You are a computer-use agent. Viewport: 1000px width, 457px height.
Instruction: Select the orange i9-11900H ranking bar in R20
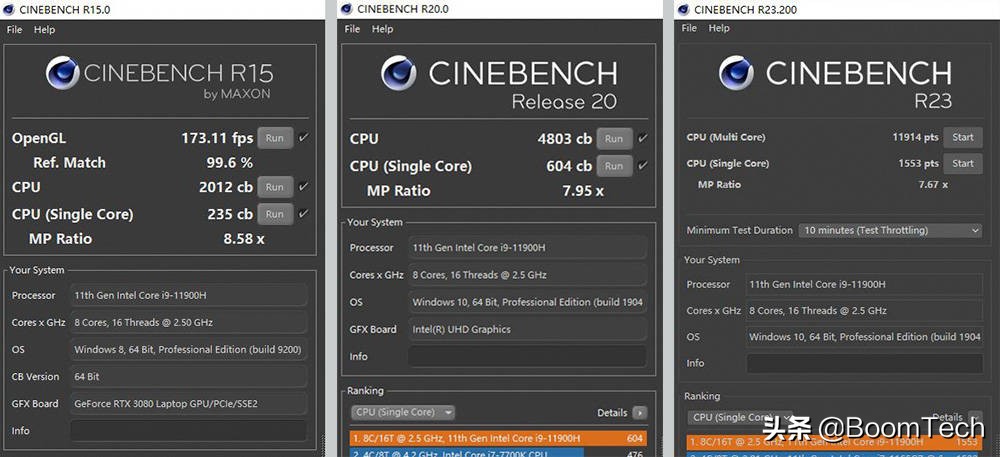pos(498,438)
